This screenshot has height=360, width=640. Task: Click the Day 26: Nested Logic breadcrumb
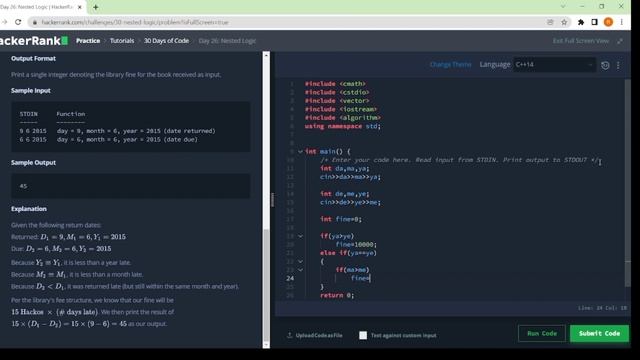[227, 41]
